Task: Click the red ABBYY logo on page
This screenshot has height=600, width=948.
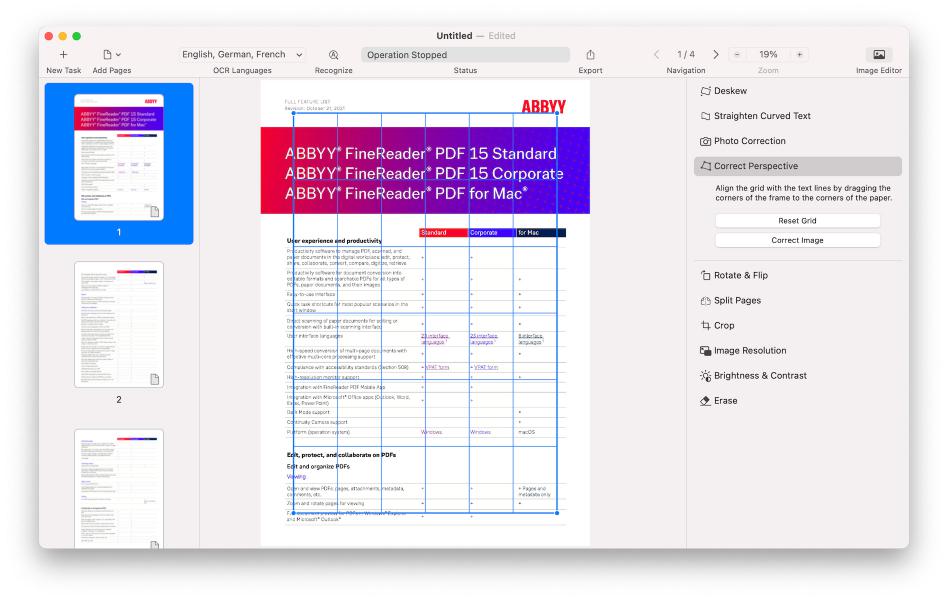Action: [x=544, y=106]
